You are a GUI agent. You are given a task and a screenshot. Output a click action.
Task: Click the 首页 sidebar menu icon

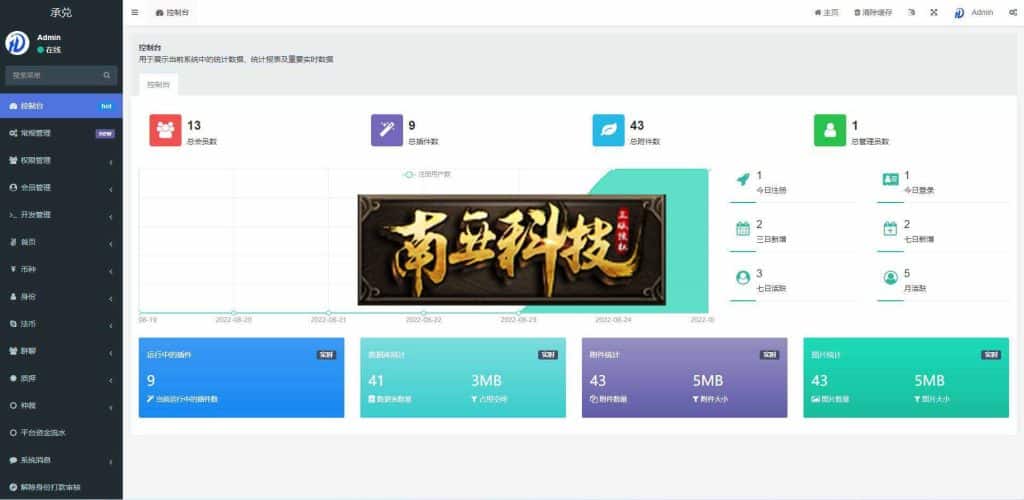[x=13, y=242]
